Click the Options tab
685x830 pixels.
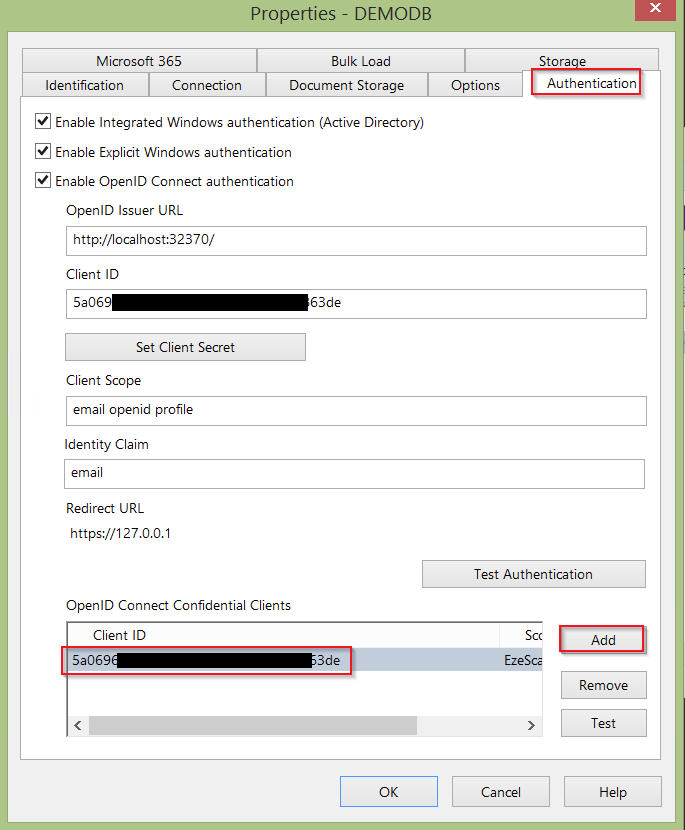[x=475, y=85]
